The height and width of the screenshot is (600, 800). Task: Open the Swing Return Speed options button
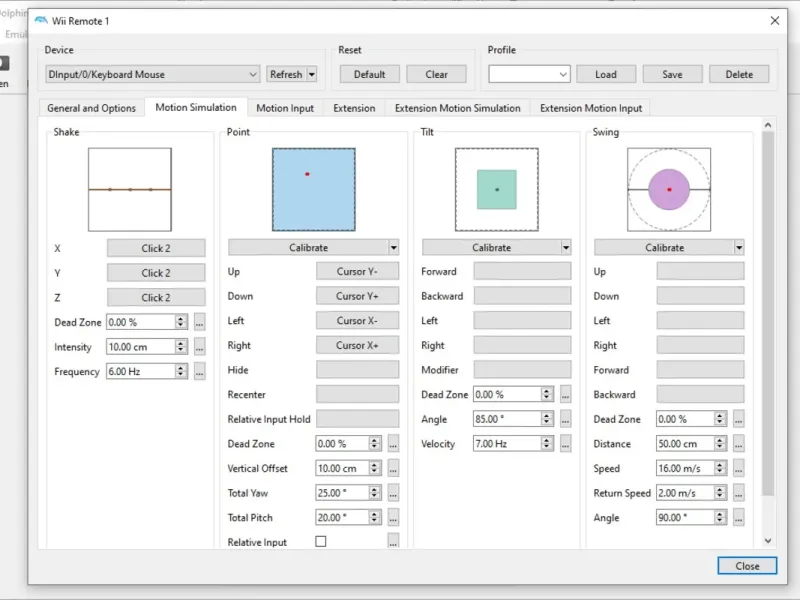pos(738,493)
